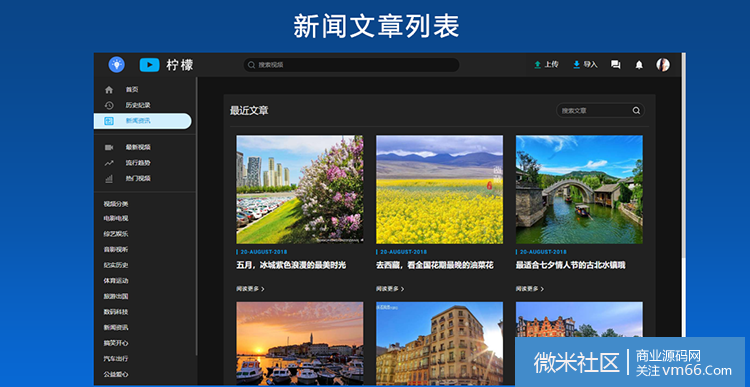This screenshot has width=750, height=387.
Task: Select the 数码科技 category
Action: coord(116,312)
